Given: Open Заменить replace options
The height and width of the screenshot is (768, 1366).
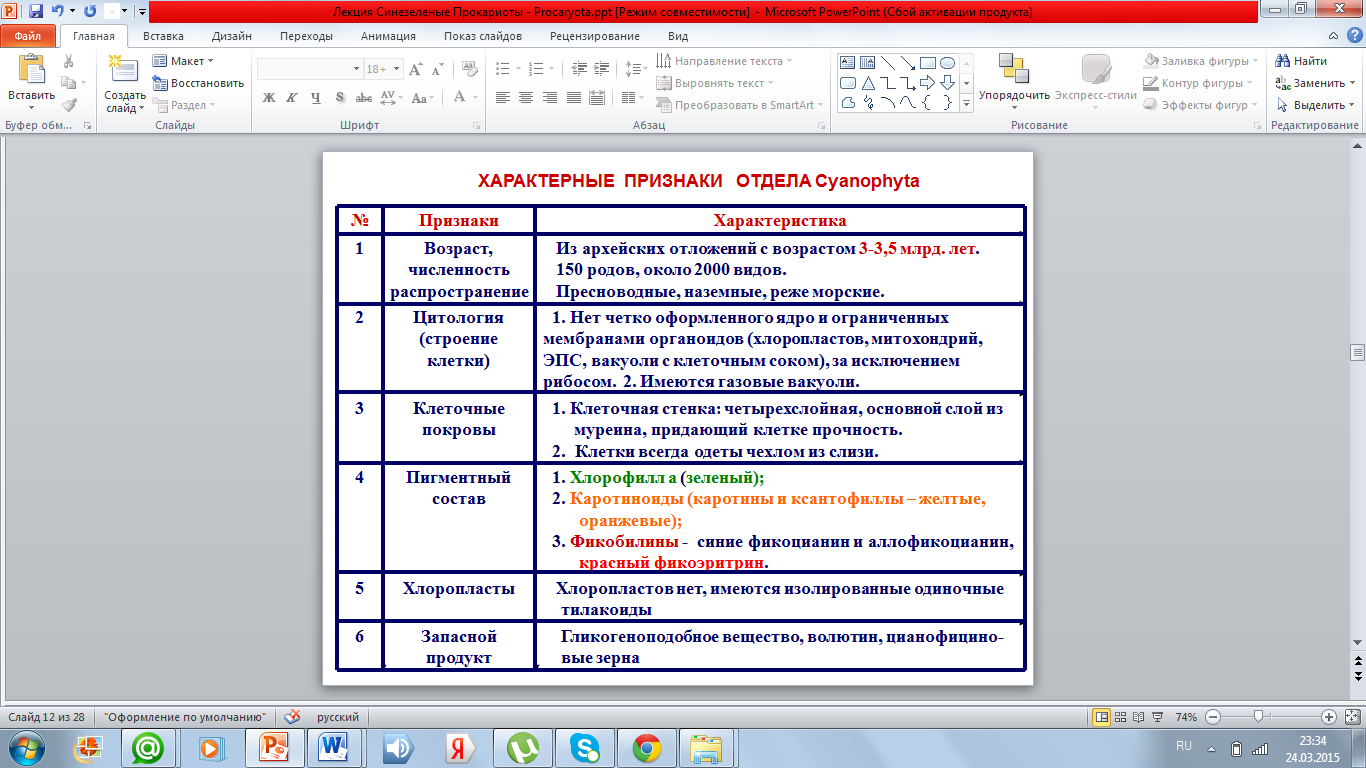Looking at the screenshot, I should point(1313,83).
